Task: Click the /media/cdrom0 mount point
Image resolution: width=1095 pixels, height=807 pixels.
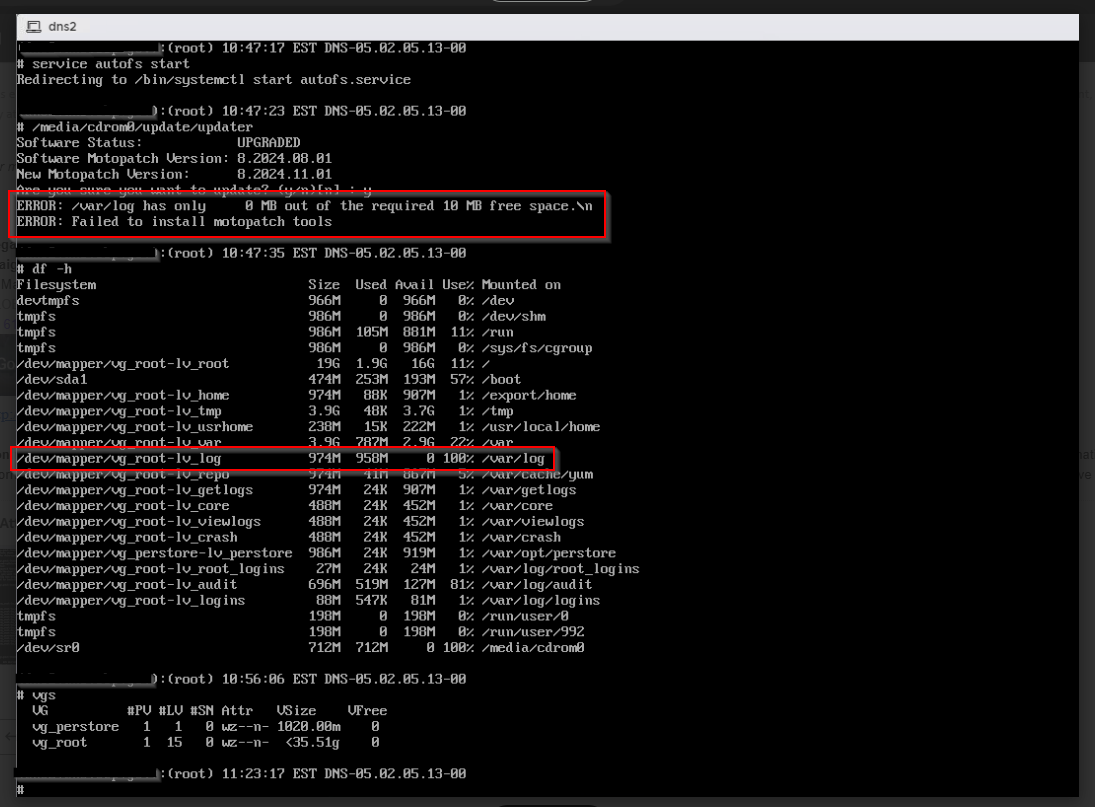Action: (x=533, y=648)
